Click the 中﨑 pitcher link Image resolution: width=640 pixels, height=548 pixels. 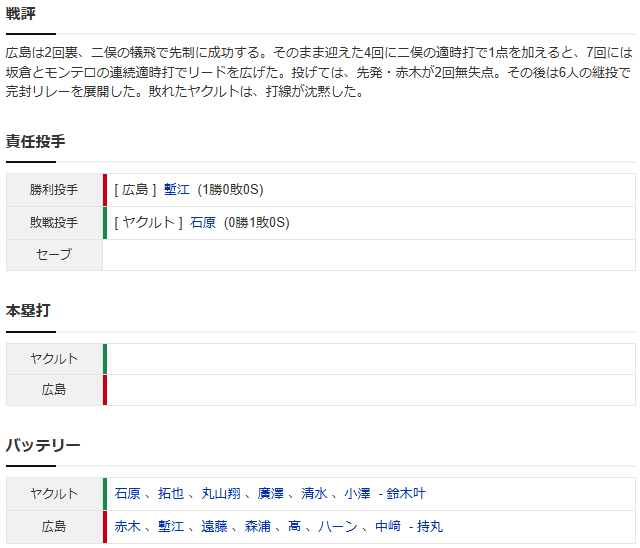[x=388, y=526]
